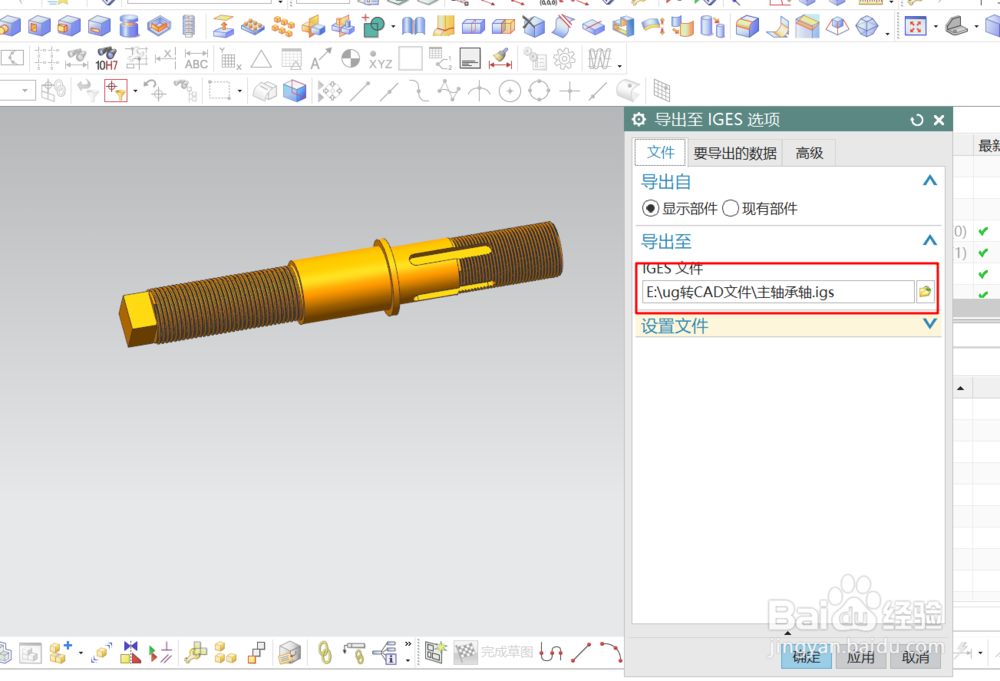This screenshot has width=1000, height=681.
Task: Open the Fit View red arrows icon
Action: 915,26
